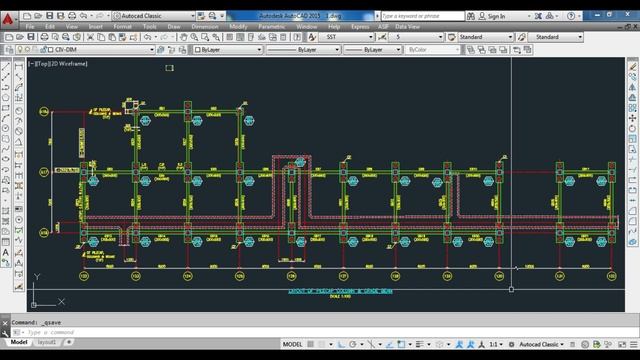The image size is (640, 360).
Task: Toggle the lock icon for layer CIV-DIM
Action: tap(43, 50)
